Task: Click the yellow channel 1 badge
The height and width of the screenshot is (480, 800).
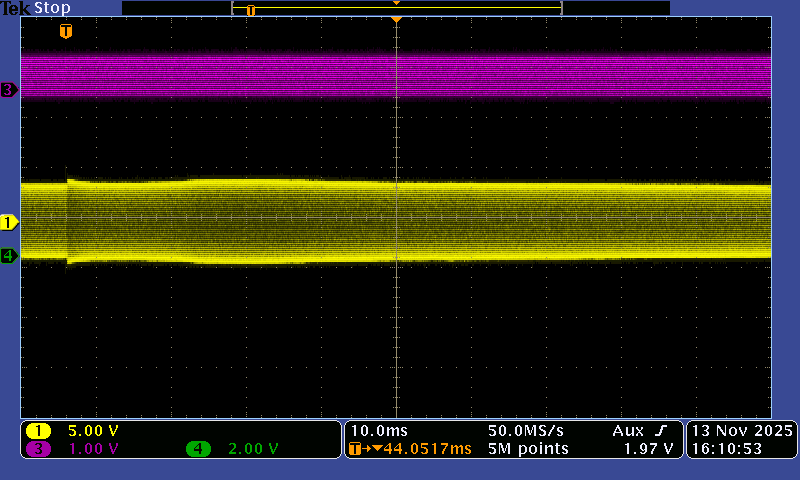Action: [39, 431]
